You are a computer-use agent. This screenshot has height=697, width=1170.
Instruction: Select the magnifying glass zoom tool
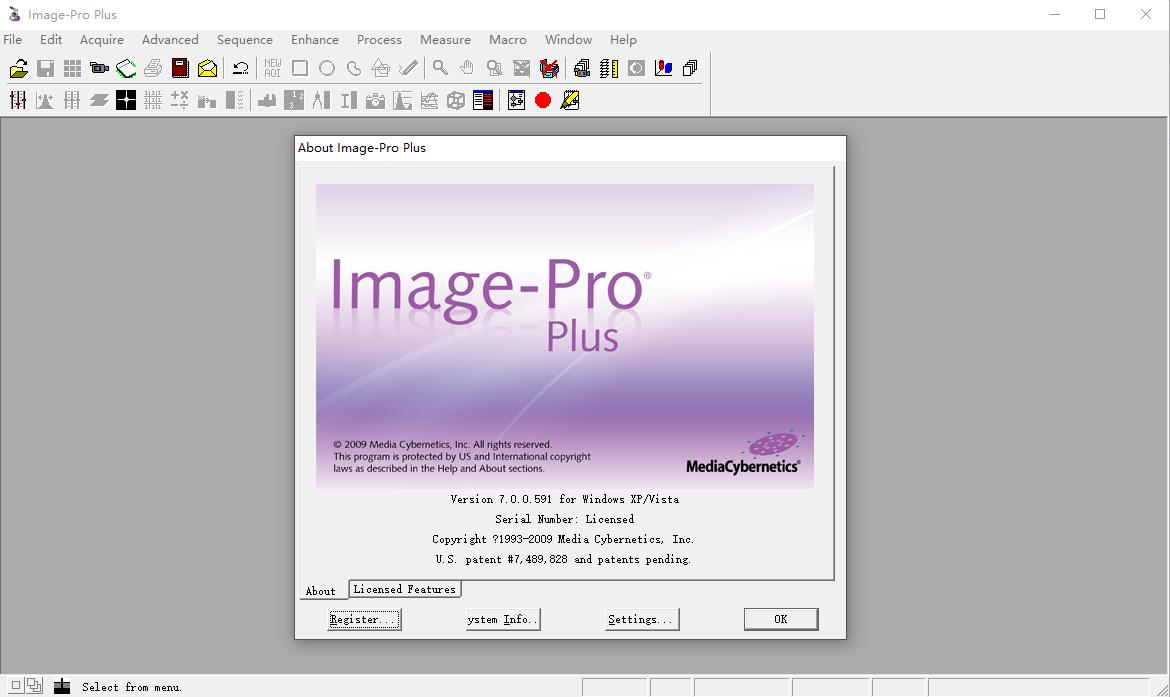pyautogui.click(x=440, y=69)
